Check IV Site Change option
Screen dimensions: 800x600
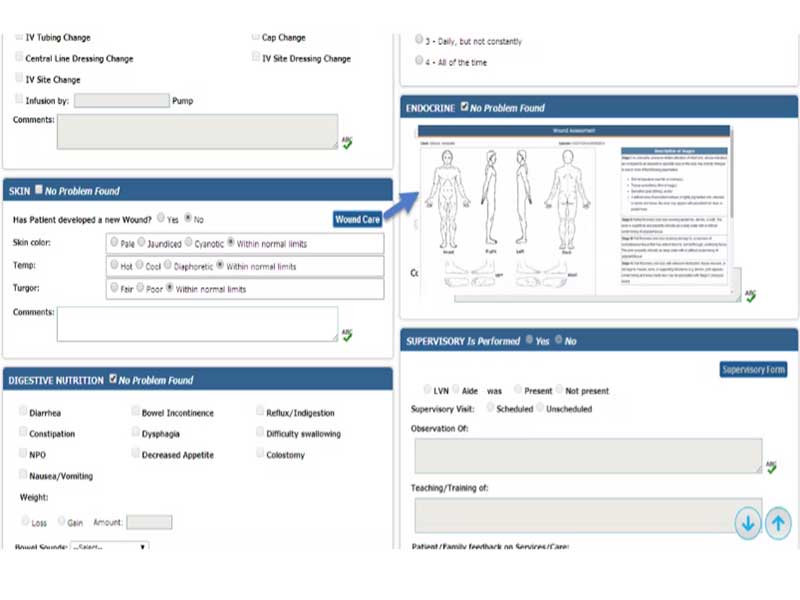click(x=19, y=77)
